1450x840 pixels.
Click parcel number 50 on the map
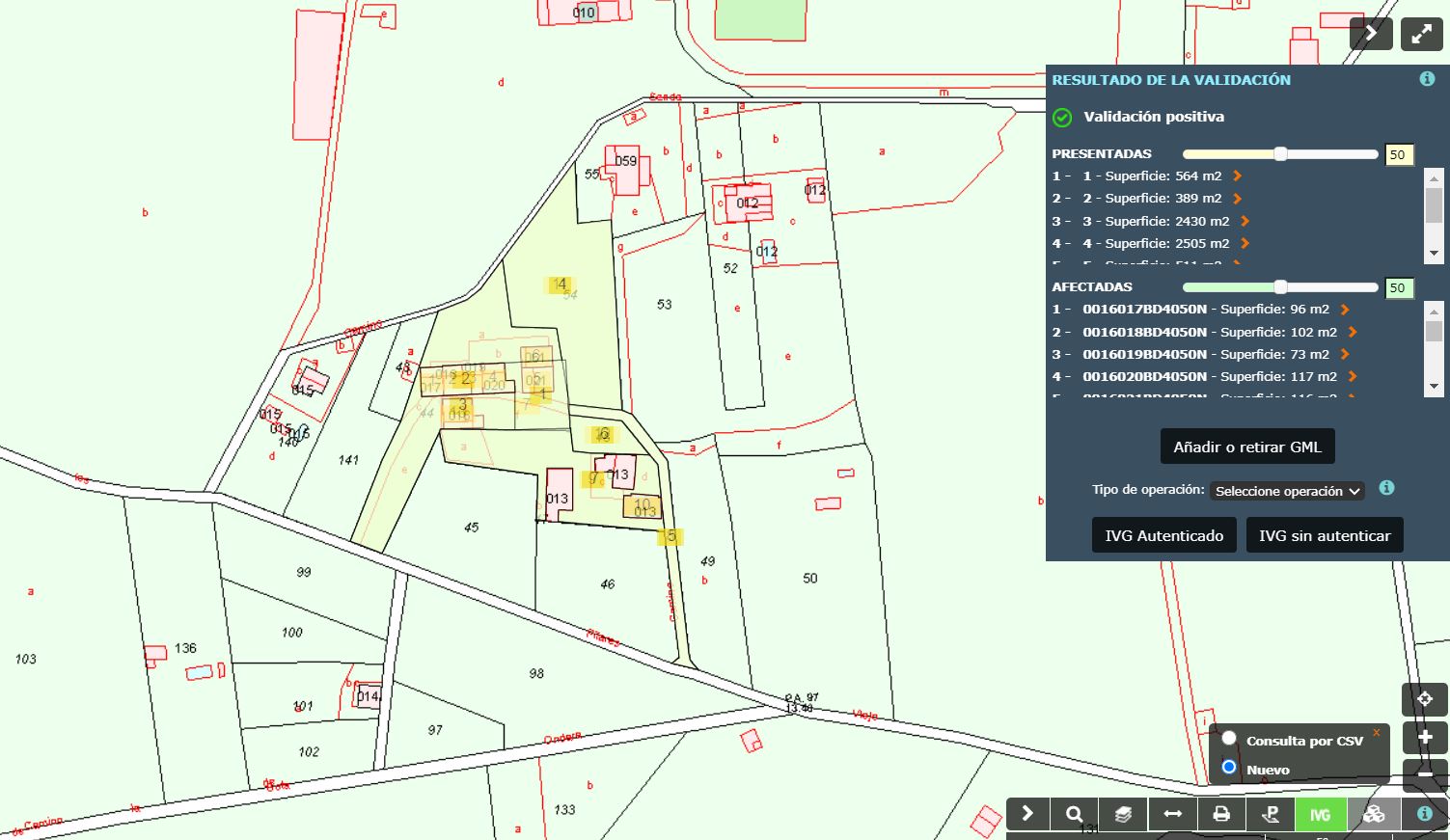tap(809, 578)
